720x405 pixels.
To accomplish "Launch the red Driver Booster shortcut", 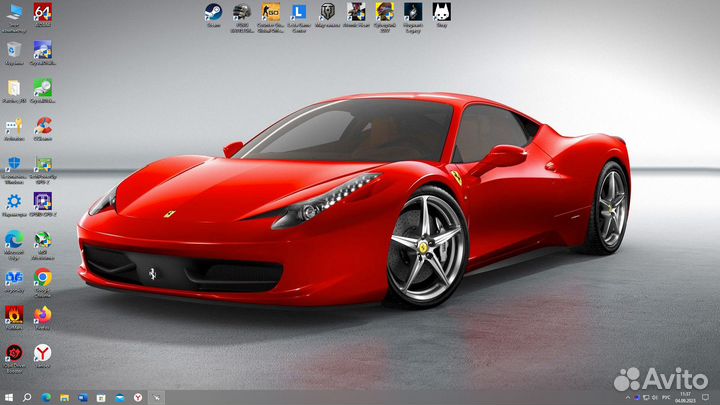I will click(14, 359).
